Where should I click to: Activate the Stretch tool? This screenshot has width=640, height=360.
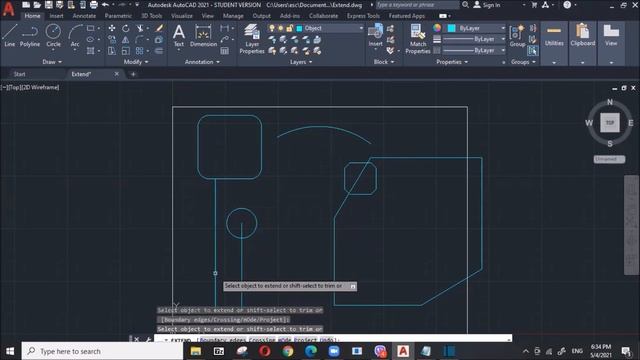click(111, 51)
